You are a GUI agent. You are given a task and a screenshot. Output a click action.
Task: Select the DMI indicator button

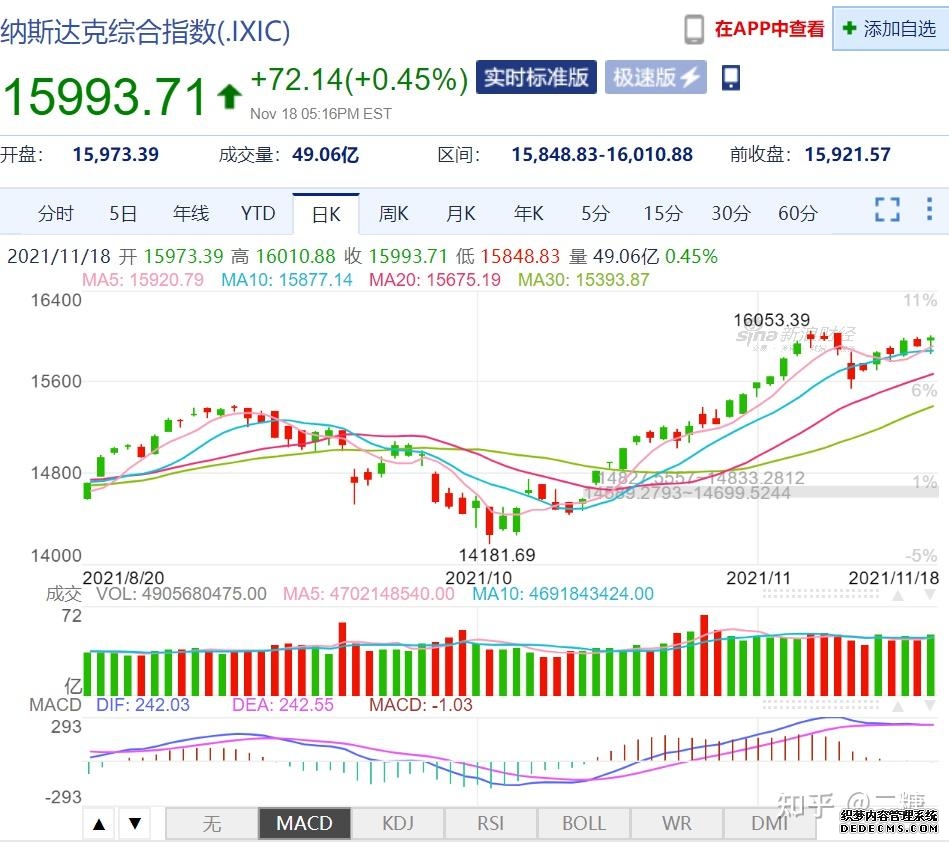[769, 824]
